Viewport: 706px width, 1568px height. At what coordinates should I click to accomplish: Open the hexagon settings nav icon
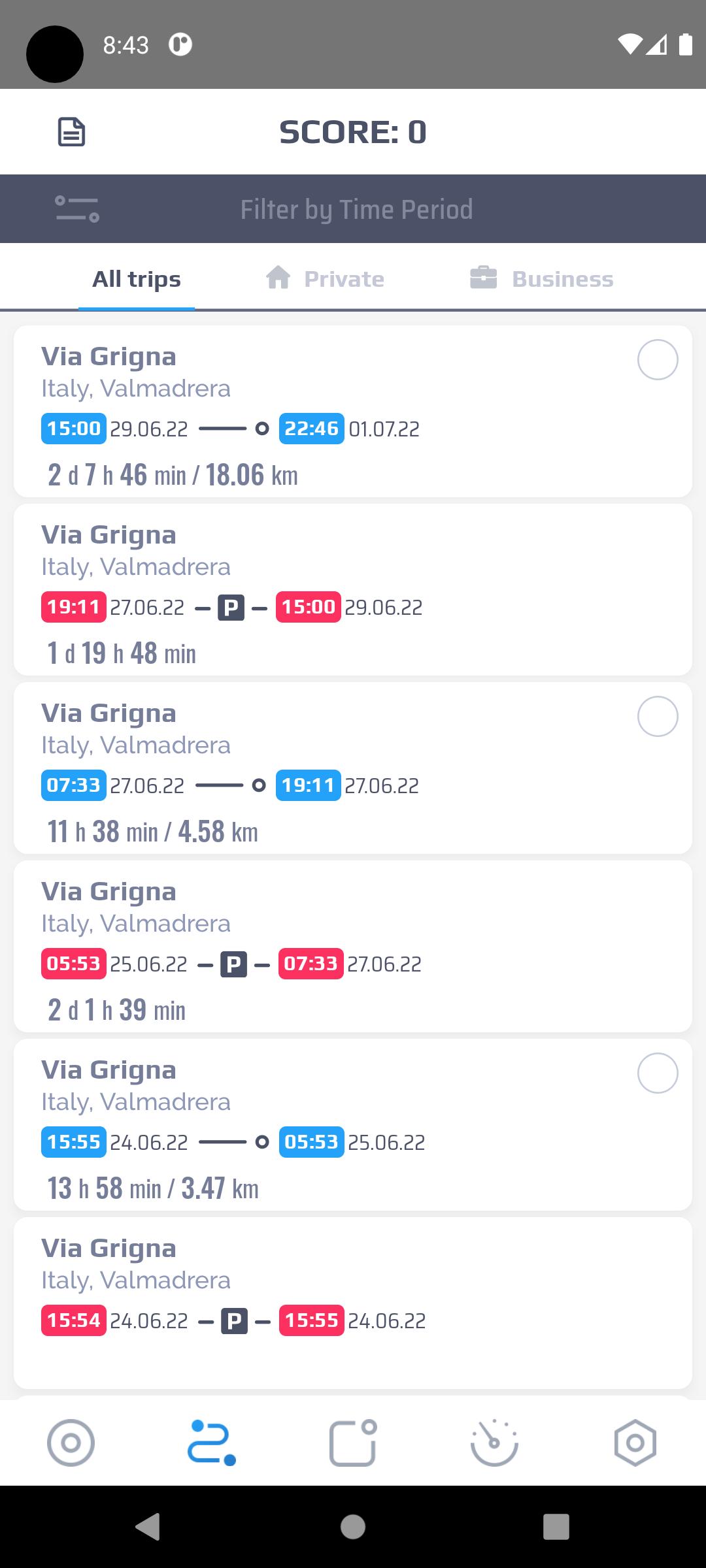[635, 1443]
